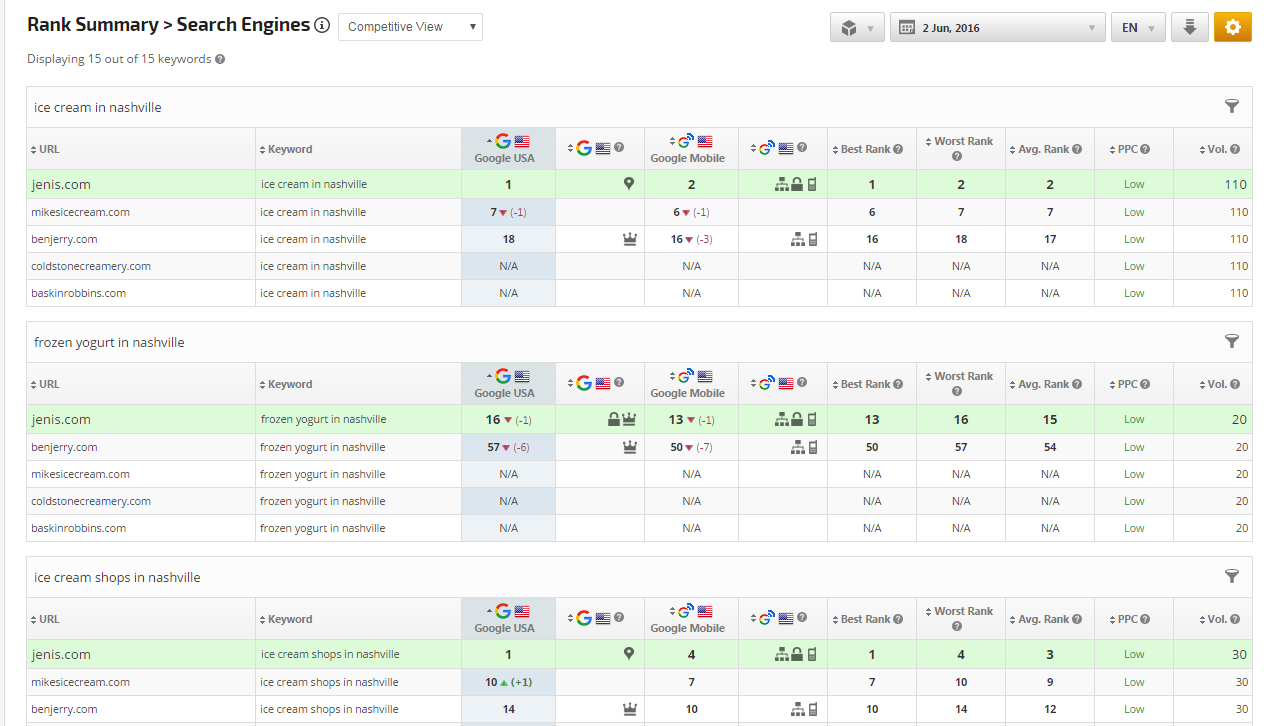Click jenis.com in frozen yogurt table
The image size is (1267, 726).
click(x=61, y=420)
